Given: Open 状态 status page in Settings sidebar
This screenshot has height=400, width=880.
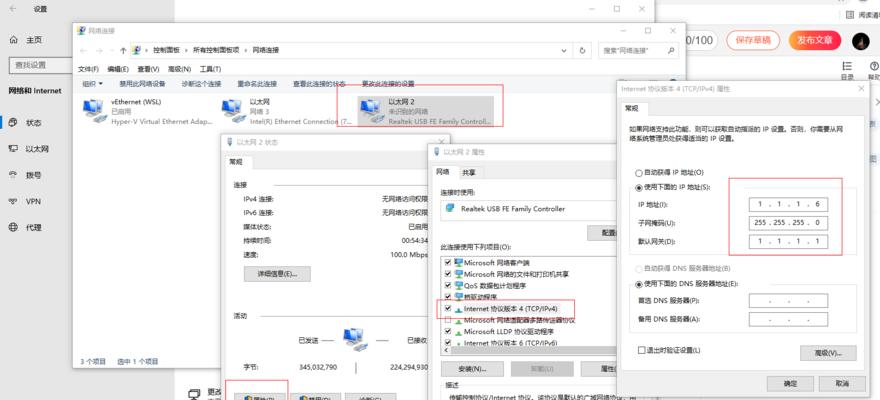Looking at the screenshot, I should click(34, 123).
